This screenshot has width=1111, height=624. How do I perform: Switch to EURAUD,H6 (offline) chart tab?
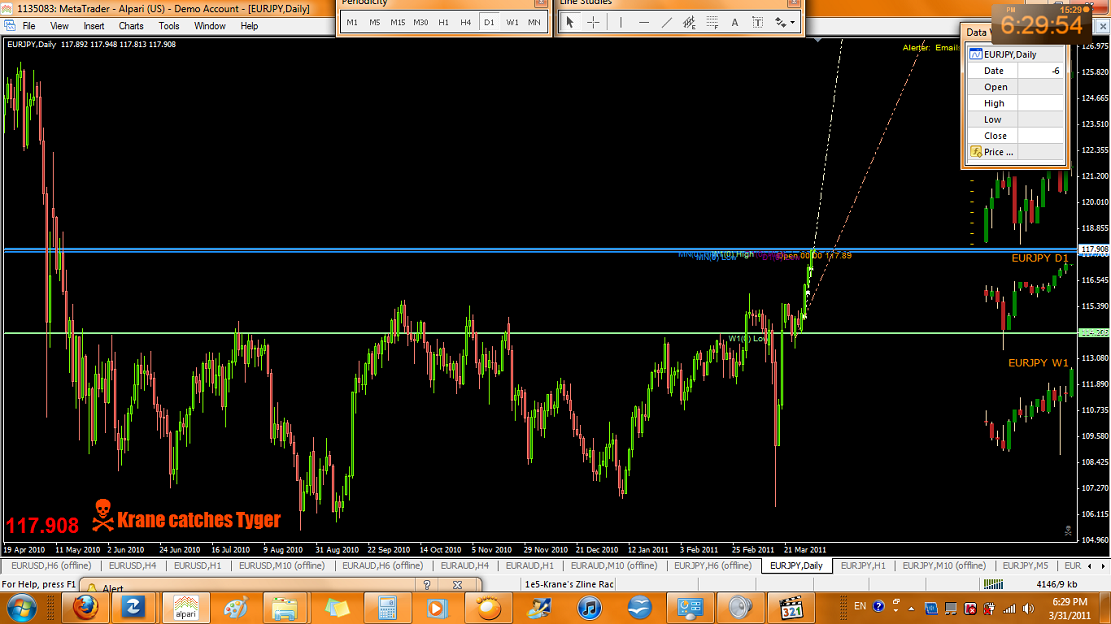pos(383,565)
